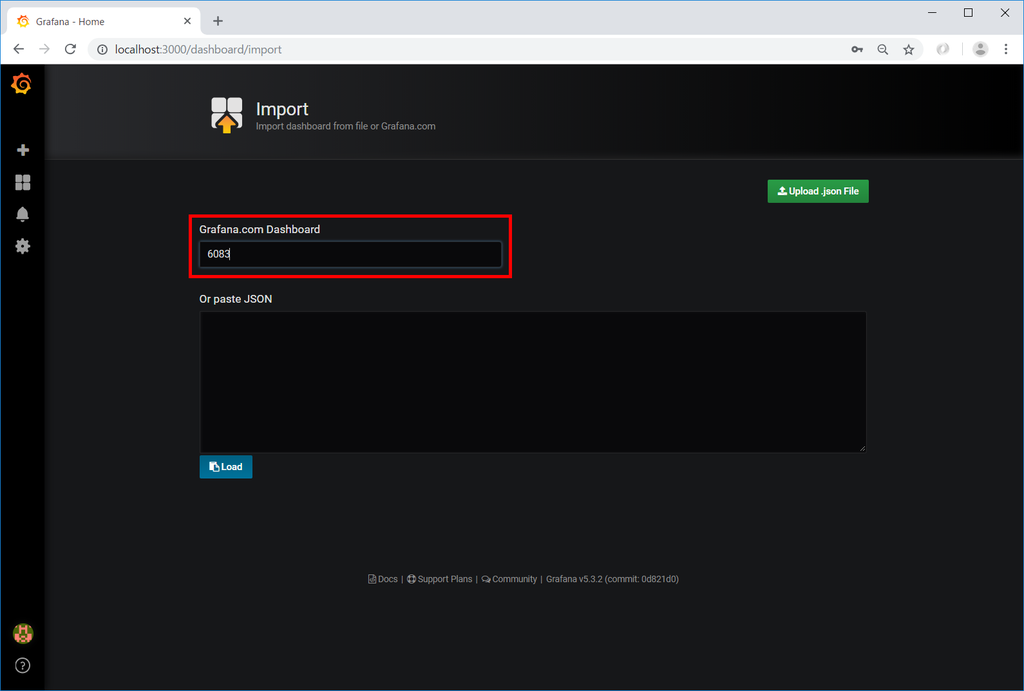Viewport: 1024px width, 691px height.
Task: Minimize the browser window
Action: 932,13
